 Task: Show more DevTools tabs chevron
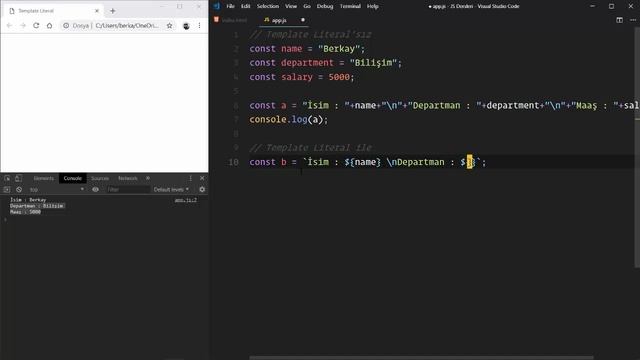(148, 178)
